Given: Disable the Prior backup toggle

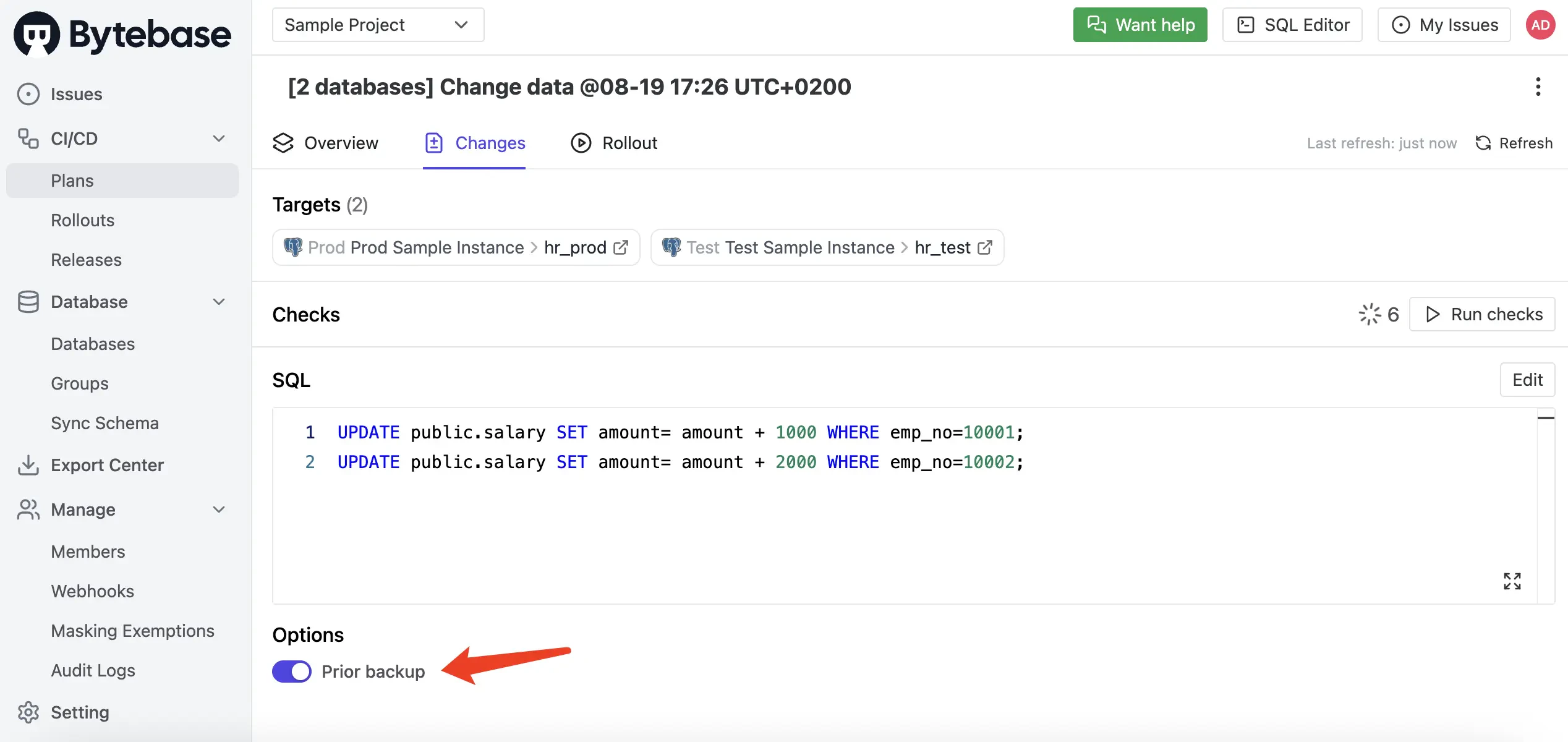Looking at the screenshot, I should [x=292, y=672].
